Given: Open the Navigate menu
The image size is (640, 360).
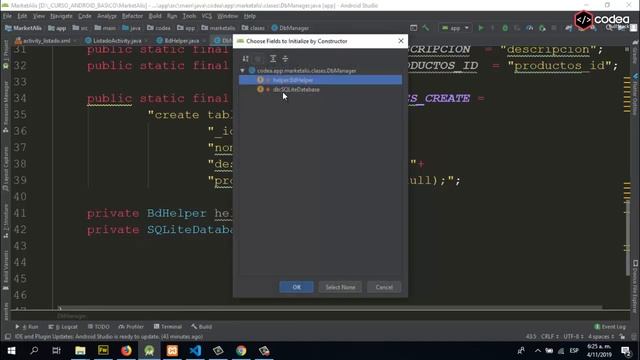Looking at the screenshot, I should click(x=61, y=16).
